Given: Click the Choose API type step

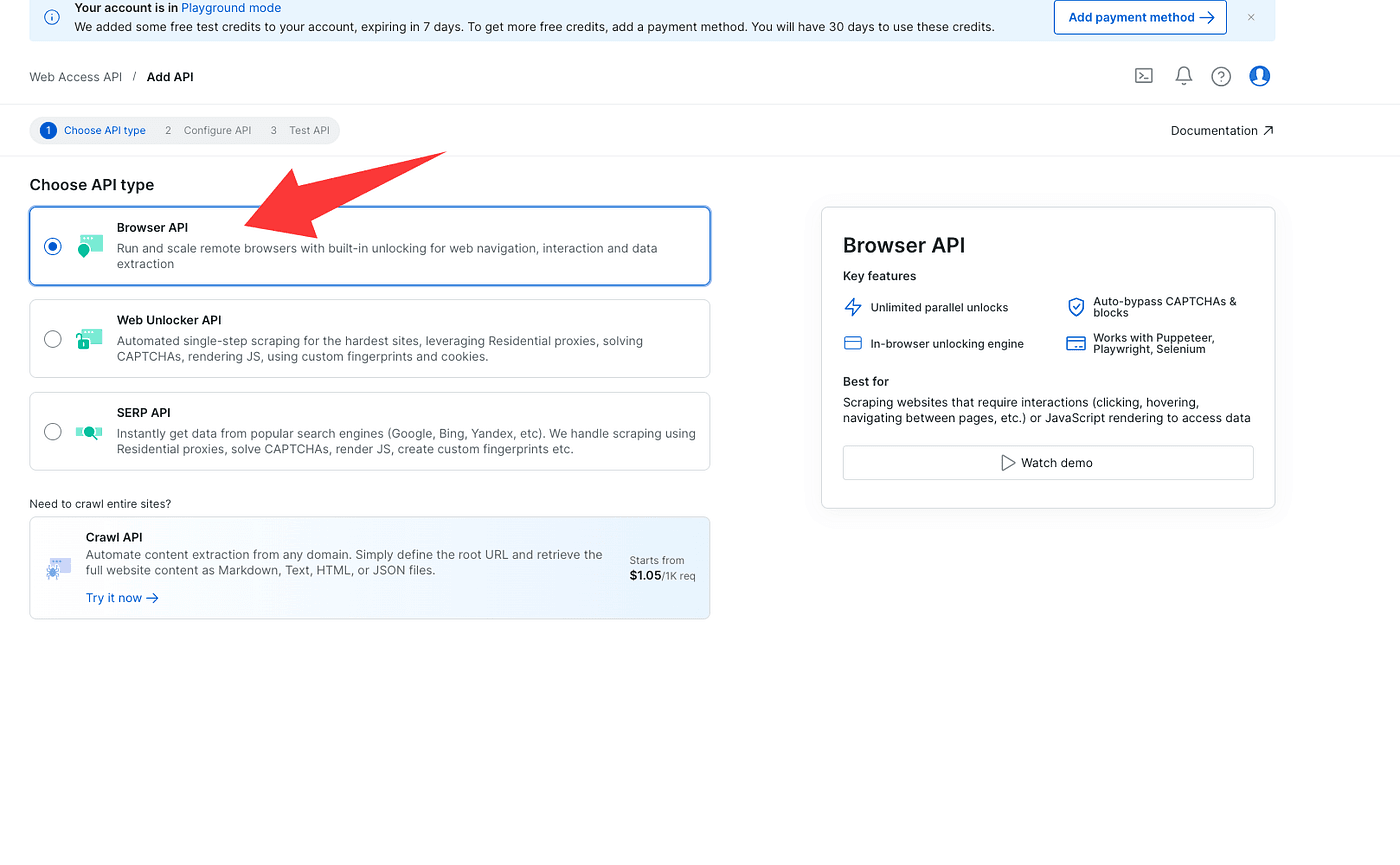Looking at the screenshot, I should click(94, 131).
